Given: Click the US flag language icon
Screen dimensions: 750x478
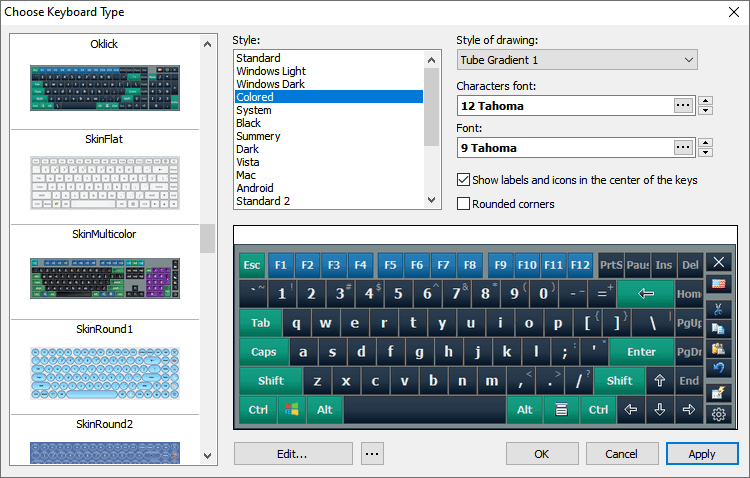Looking at the screenshot, I should click(718, 284).
